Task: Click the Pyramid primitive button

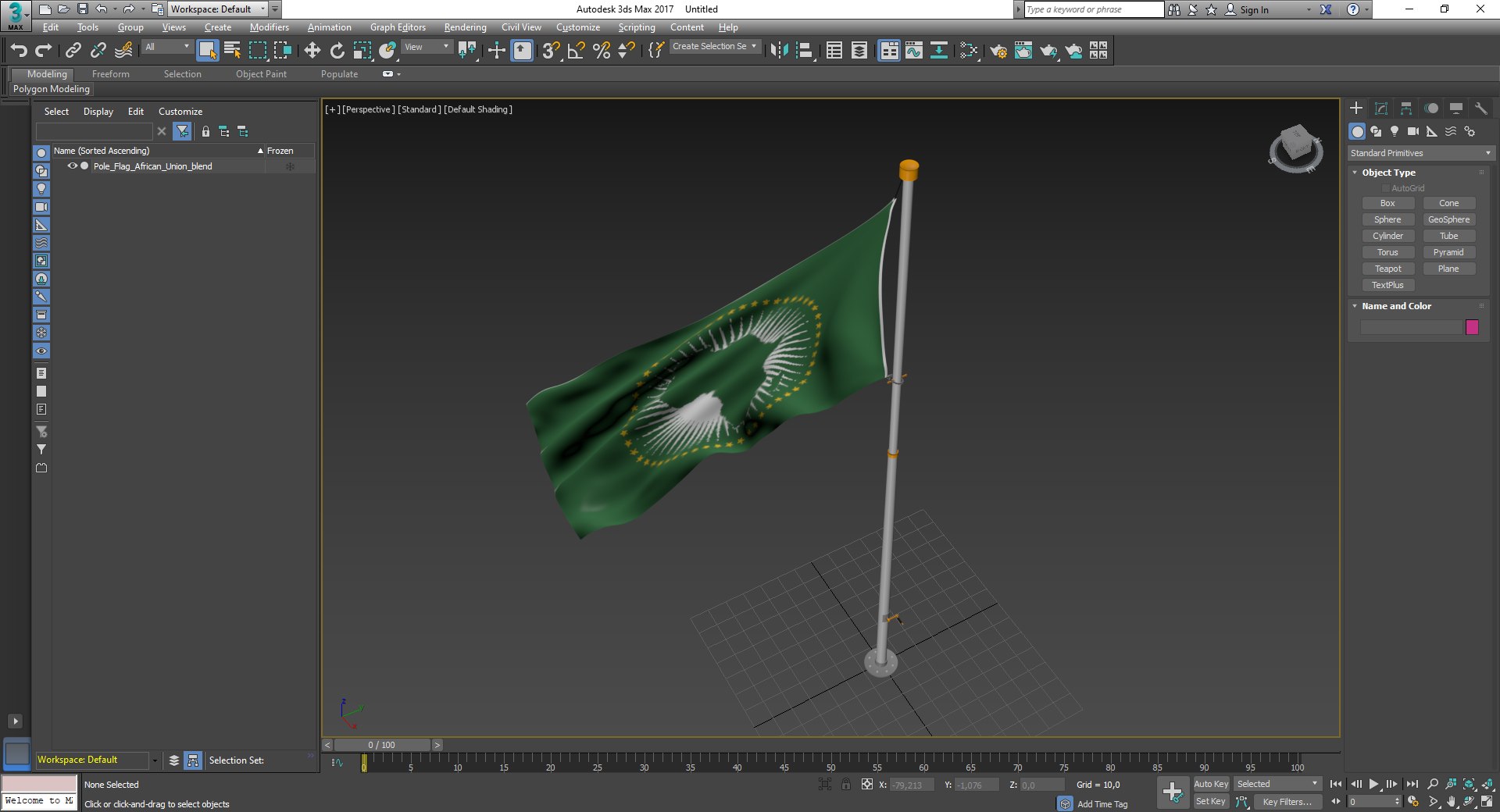Action: click(1448, 252)
